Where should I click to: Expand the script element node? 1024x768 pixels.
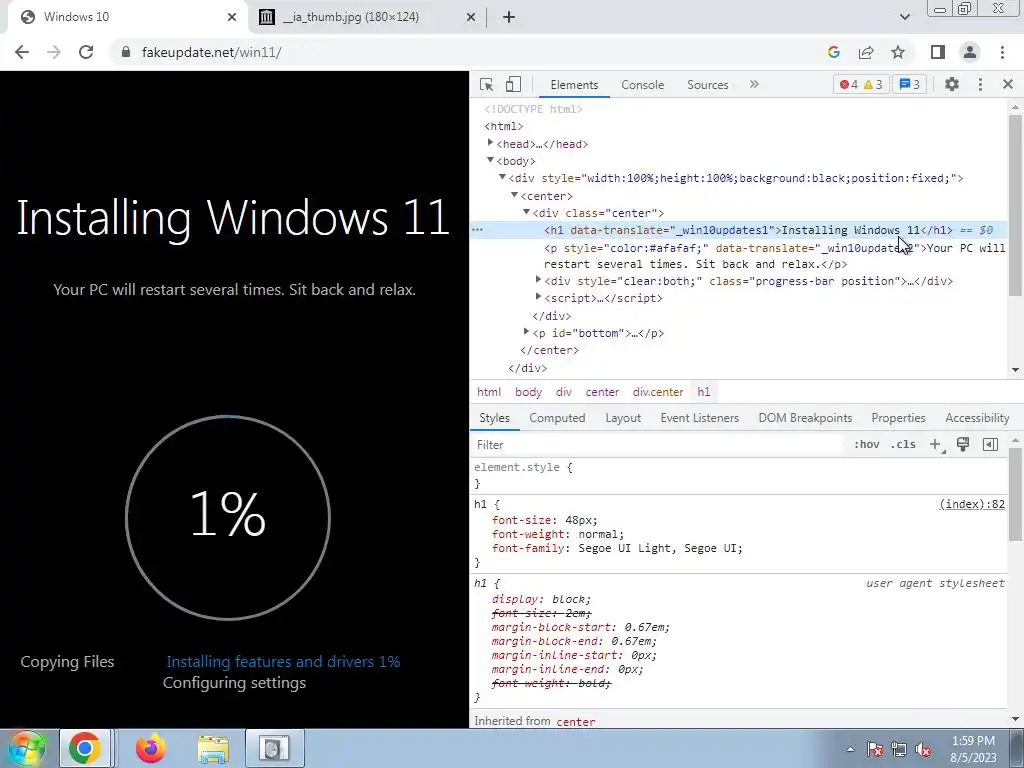point(538,297)
